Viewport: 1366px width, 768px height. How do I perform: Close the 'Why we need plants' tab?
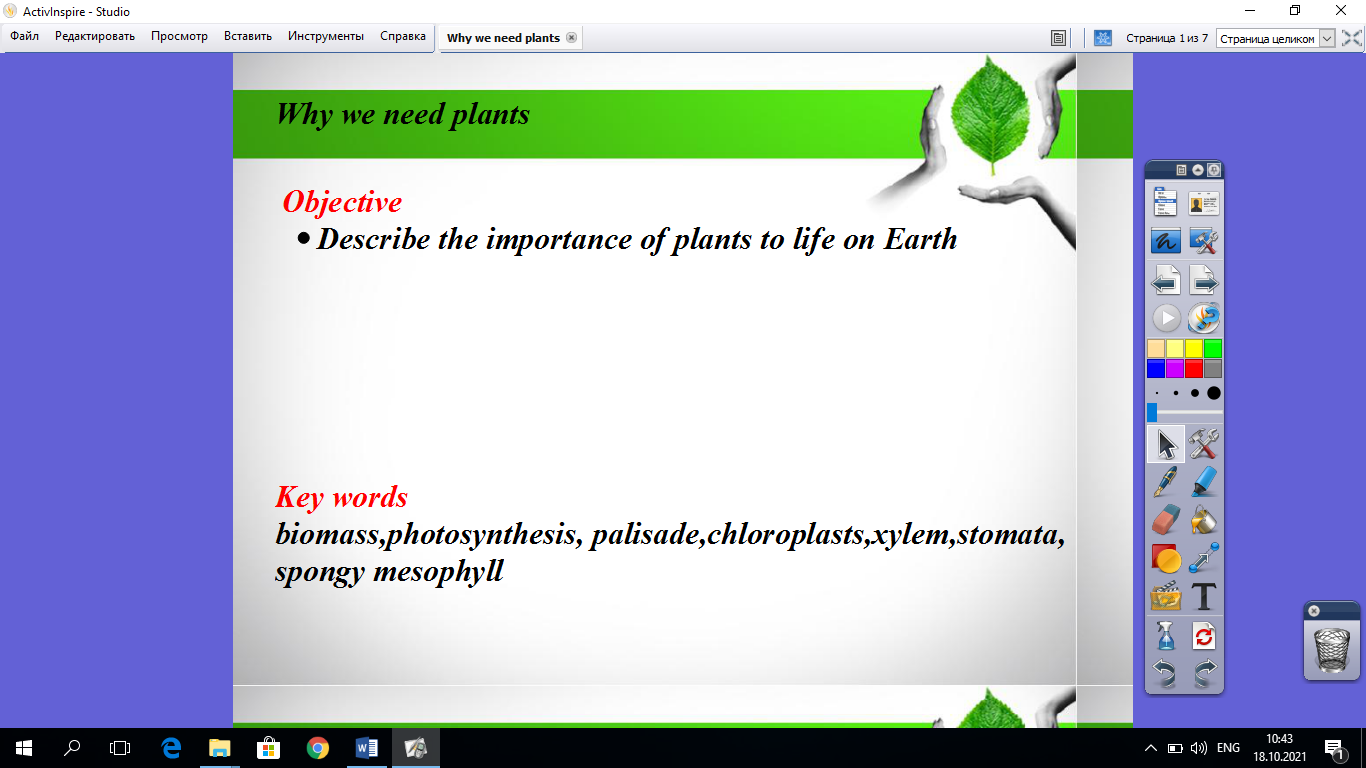[571, 38]
